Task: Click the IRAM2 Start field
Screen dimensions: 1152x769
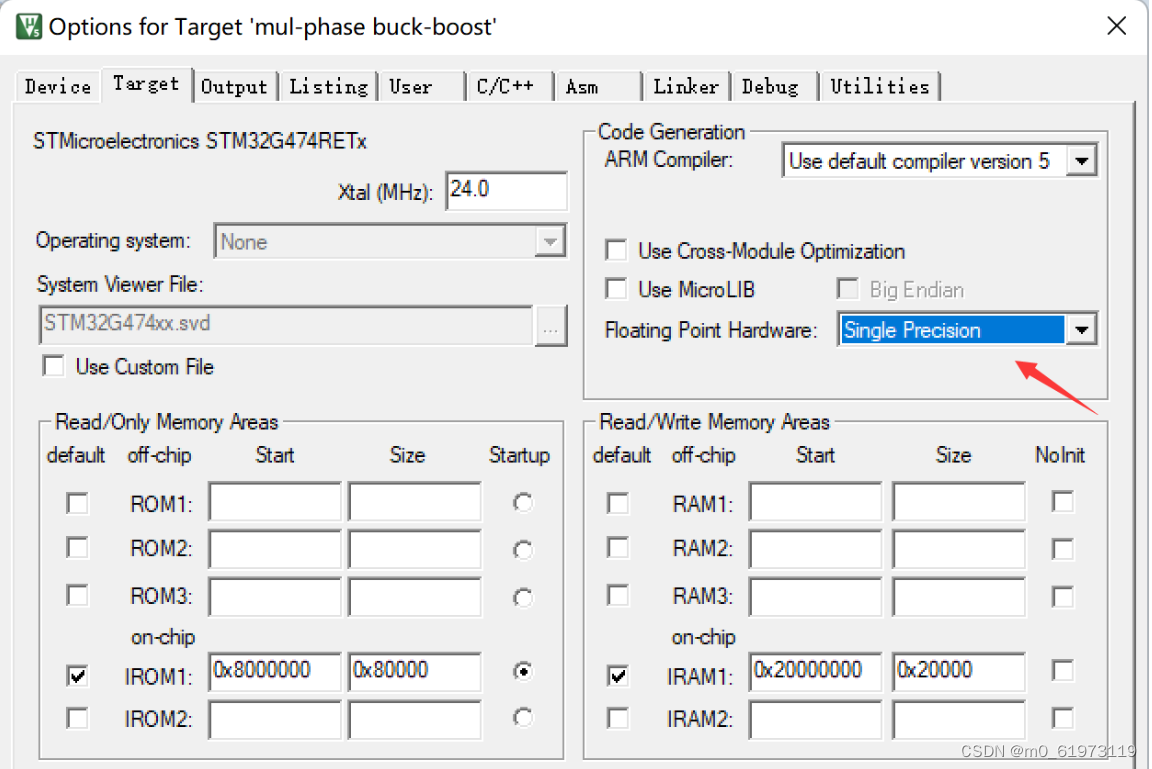Action: point(816,719)
